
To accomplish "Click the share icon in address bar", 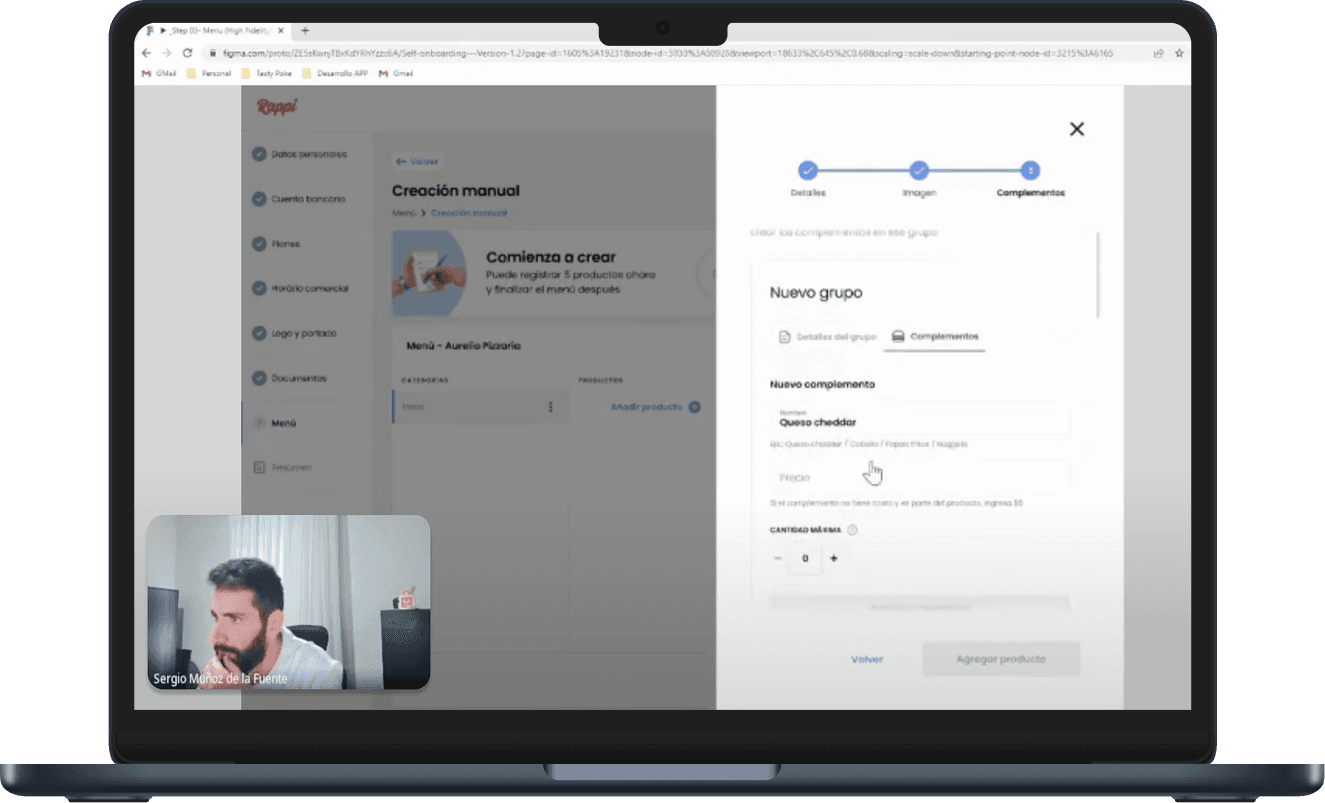I will coord(1159,53).
